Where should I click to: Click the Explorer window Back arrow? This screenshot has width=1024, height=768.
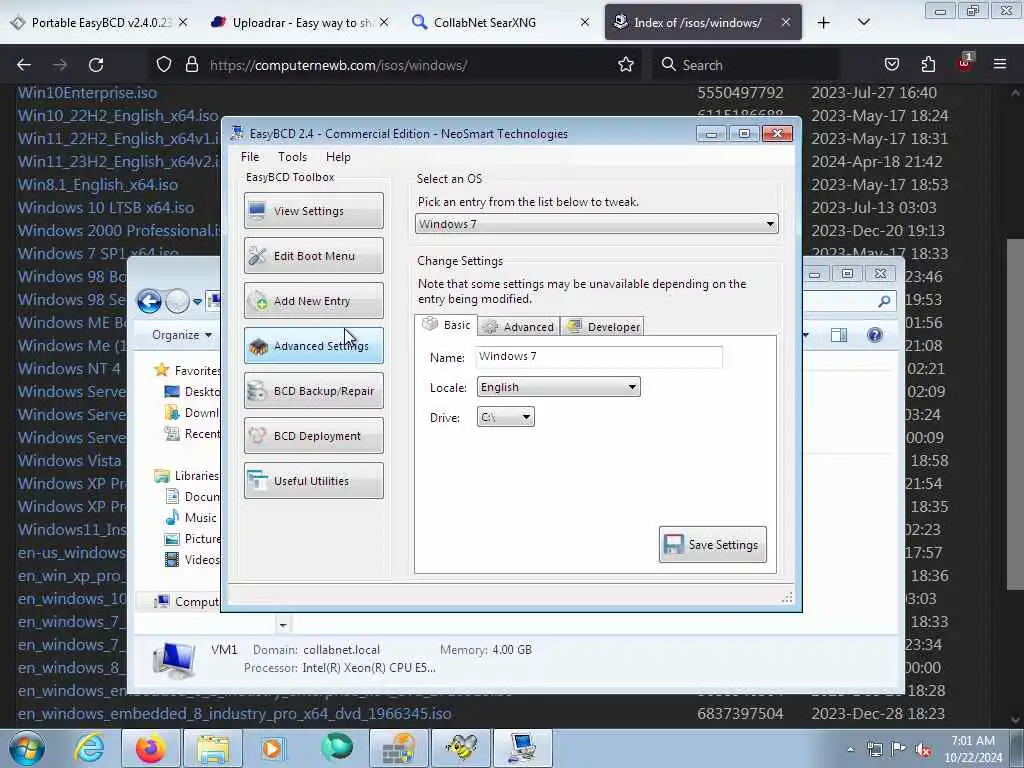[x=150, y=301]
